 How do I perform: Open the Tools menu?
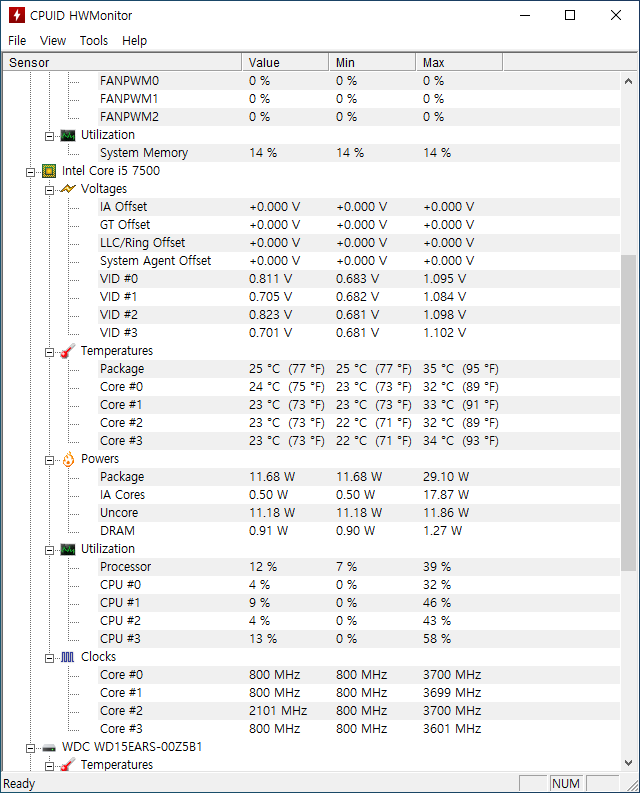point(94,40)
